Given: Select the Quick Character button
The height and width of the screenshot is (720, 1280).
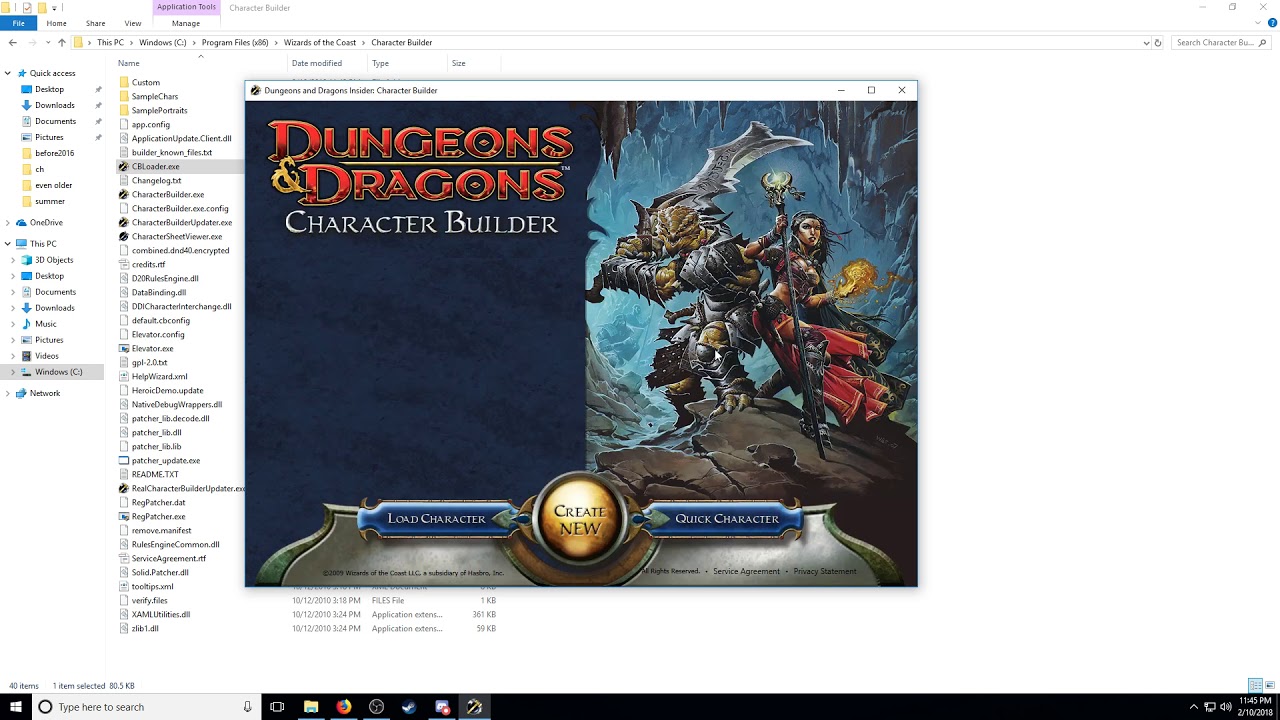Looking at the screenshot, I should (726, 519).
